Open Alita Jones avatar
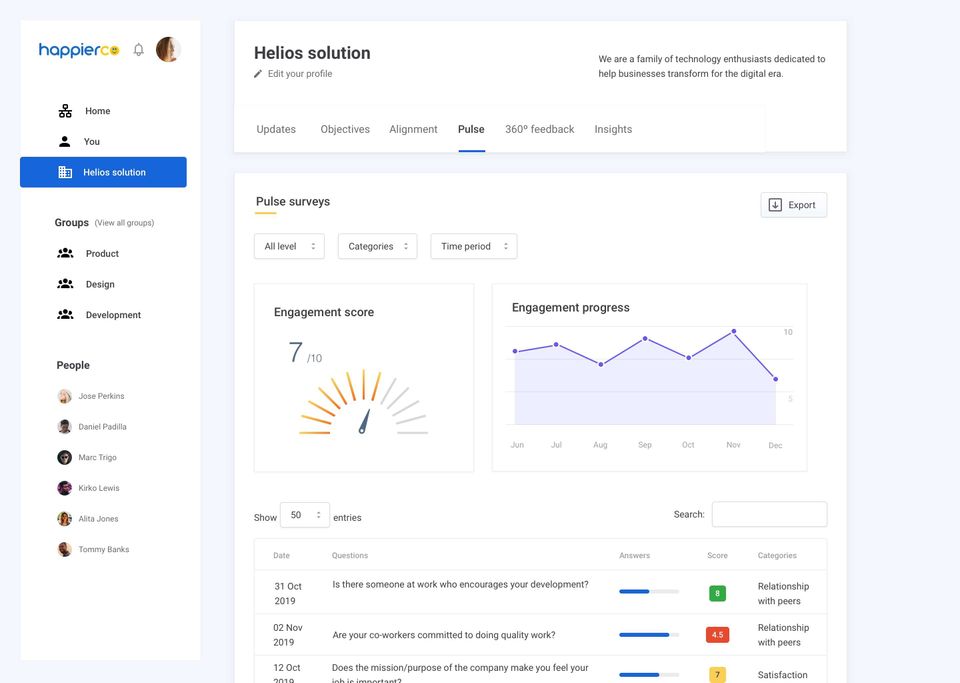This screenshot has width=960, height=683. click(64, 518)
